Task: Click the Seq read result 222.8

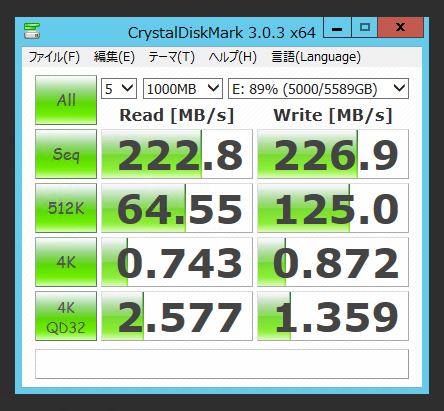Action: (177, 154)
